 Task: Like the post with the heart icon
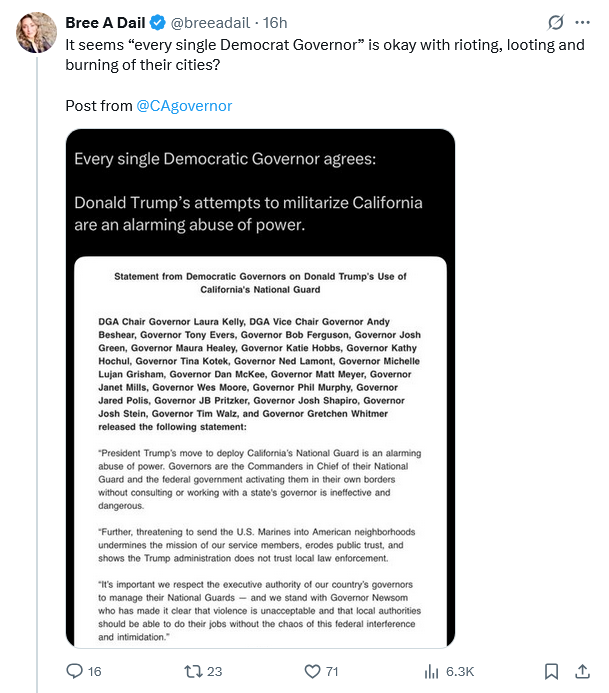312,671
